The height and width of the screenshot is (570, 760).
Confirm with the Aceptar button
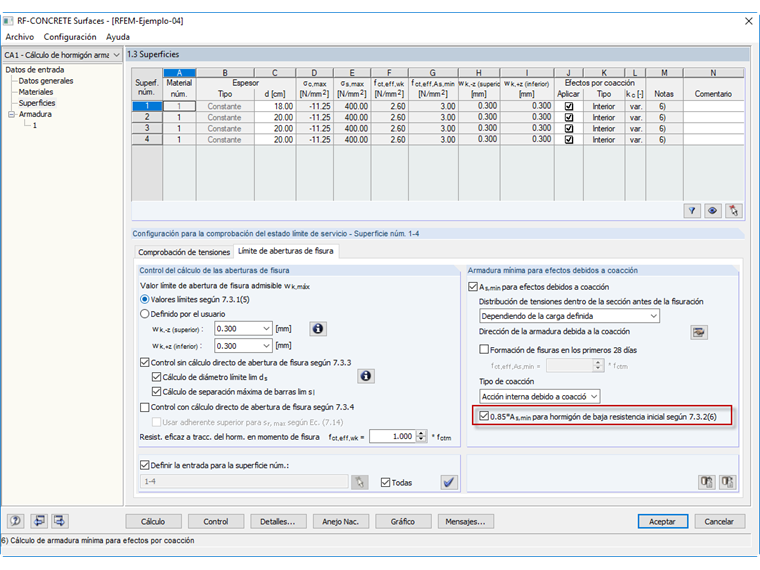click(x=663, y=522)
